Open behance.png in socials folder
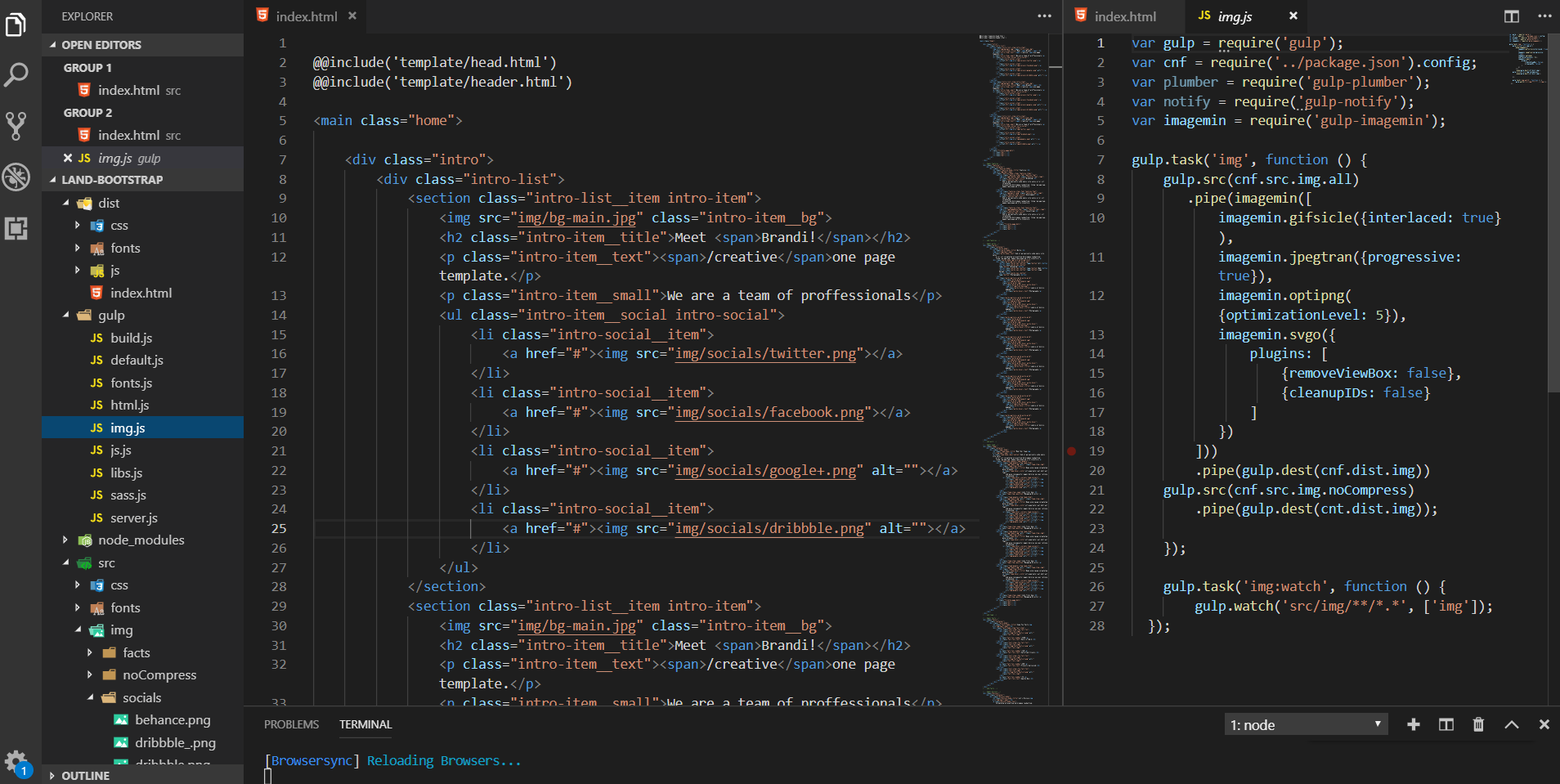The image size is (1560, 784). pyautogui.click(x=173, y=719)
